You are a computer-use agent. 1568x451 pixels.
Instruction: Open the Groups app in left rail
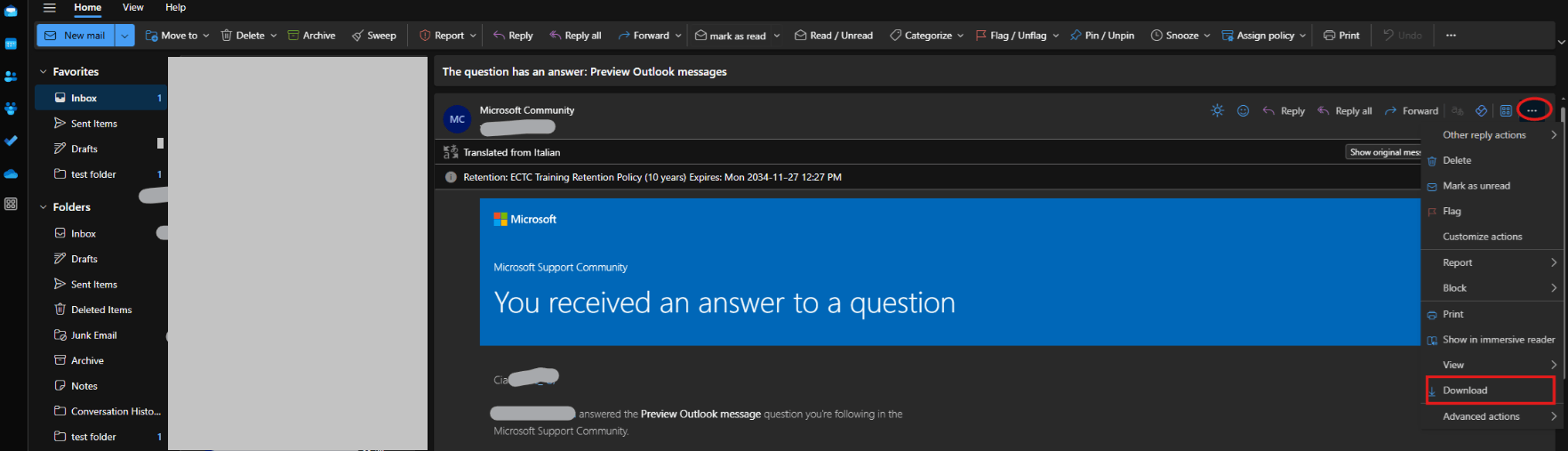(11, 109)
